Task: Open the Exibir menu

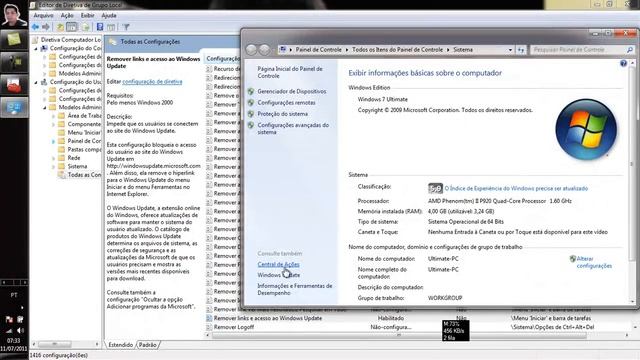Action: point(87,16)
